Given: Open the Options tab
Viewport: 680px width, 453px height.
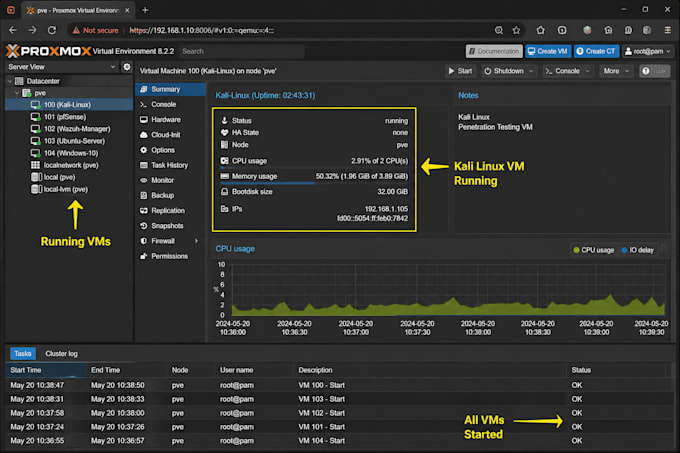Looking at the screenshot, I should (170, 150).
